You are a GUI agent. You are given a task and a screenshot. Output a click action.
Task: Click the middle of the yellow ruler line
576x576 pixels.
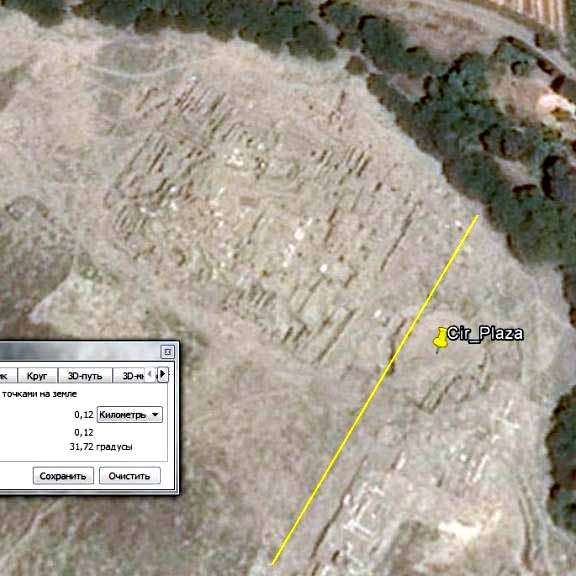coord(375,390)
